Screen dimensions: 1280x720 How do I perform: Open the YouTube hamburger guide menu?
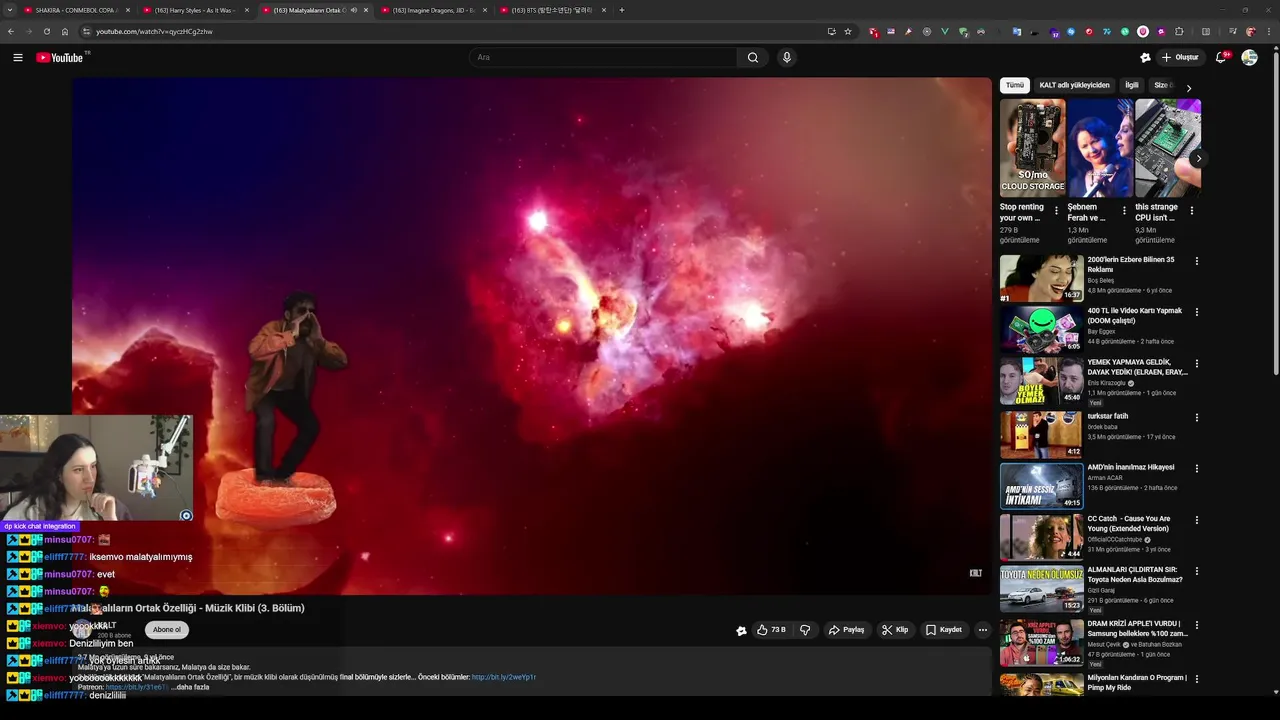pyautogui.click(x=17, y=57)
